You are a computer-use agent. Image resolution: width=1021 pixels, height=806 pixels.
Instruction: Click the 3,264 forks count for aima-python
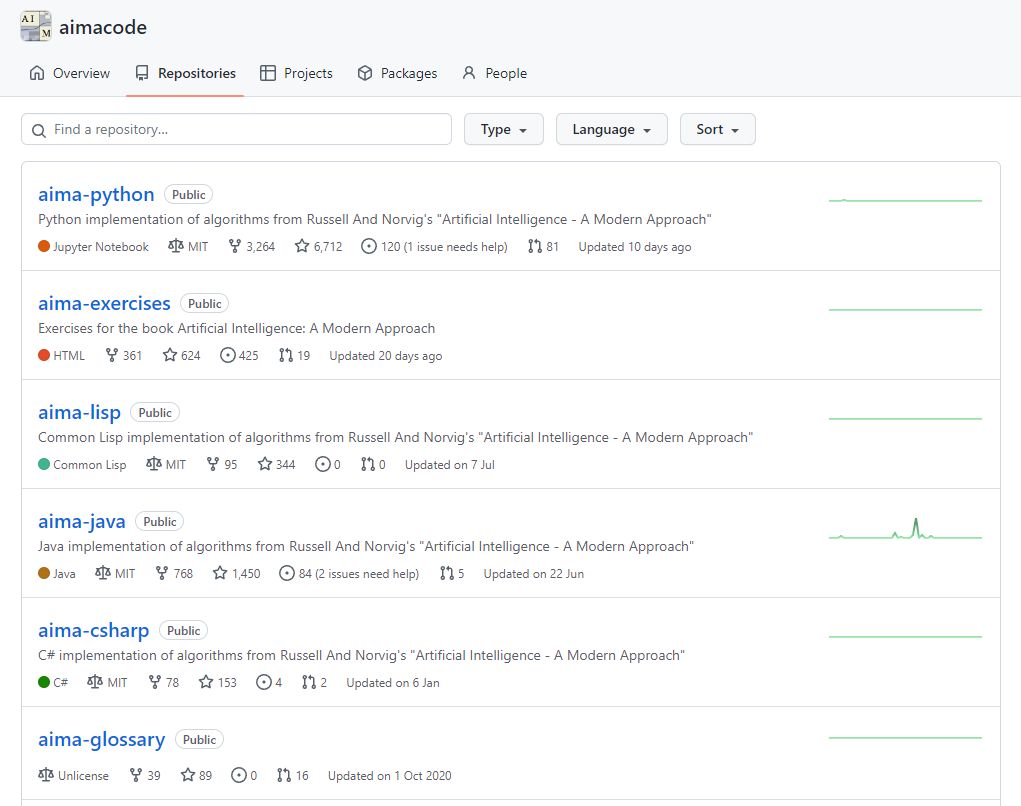(x=260, y=247)
